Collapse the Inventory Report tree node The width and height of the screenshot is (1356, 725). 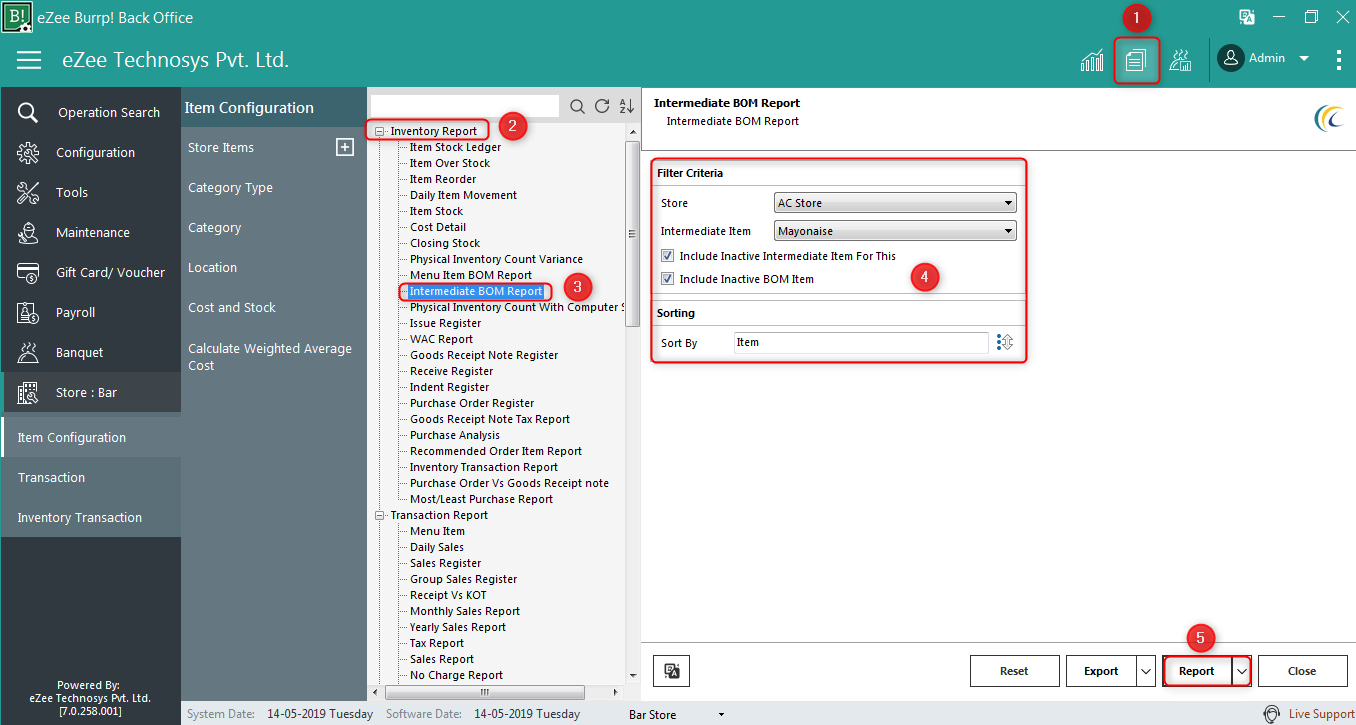pos(379,131)
